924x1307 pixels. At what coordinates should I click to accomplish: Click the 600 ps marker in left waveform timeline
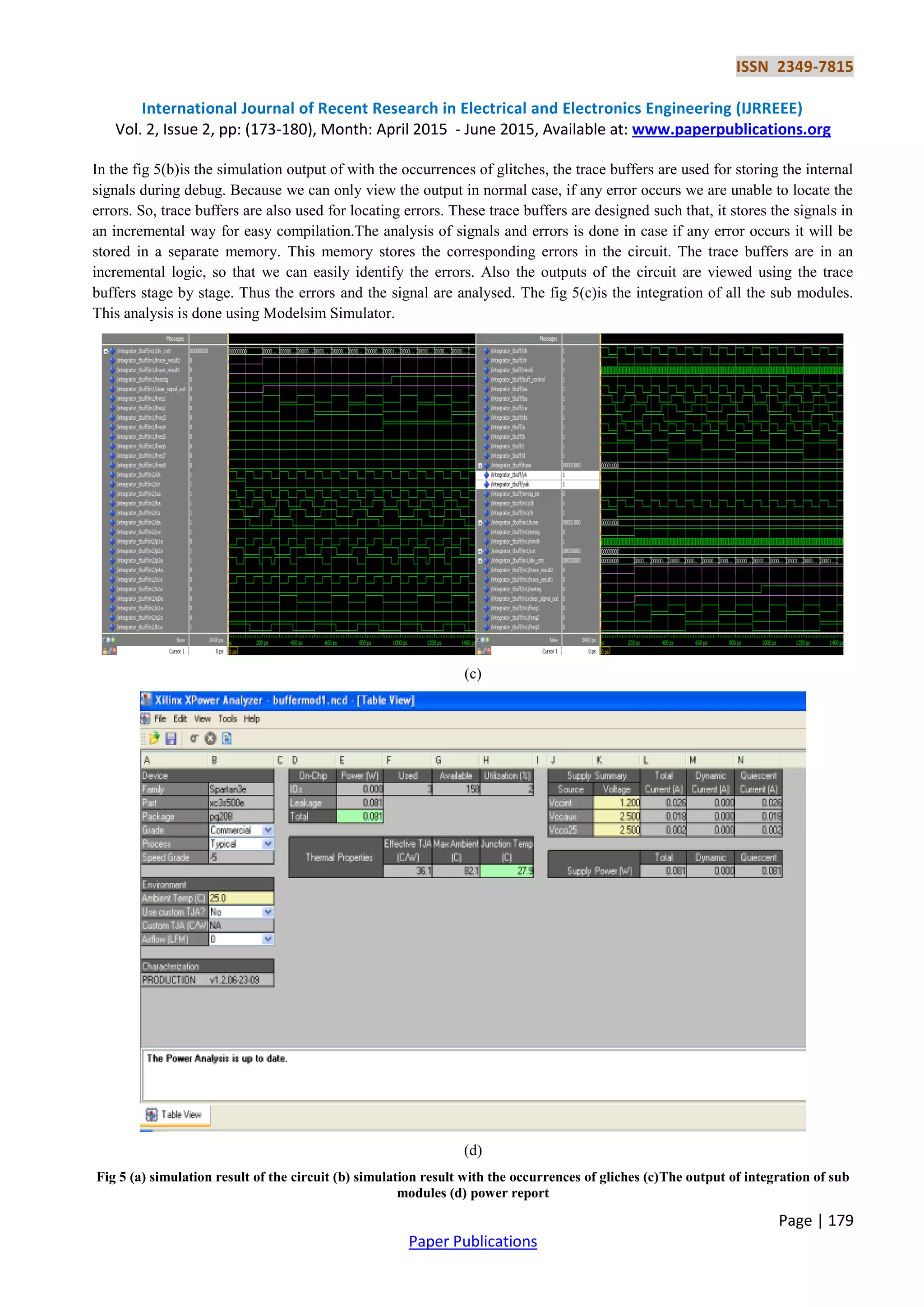point(331,643)
